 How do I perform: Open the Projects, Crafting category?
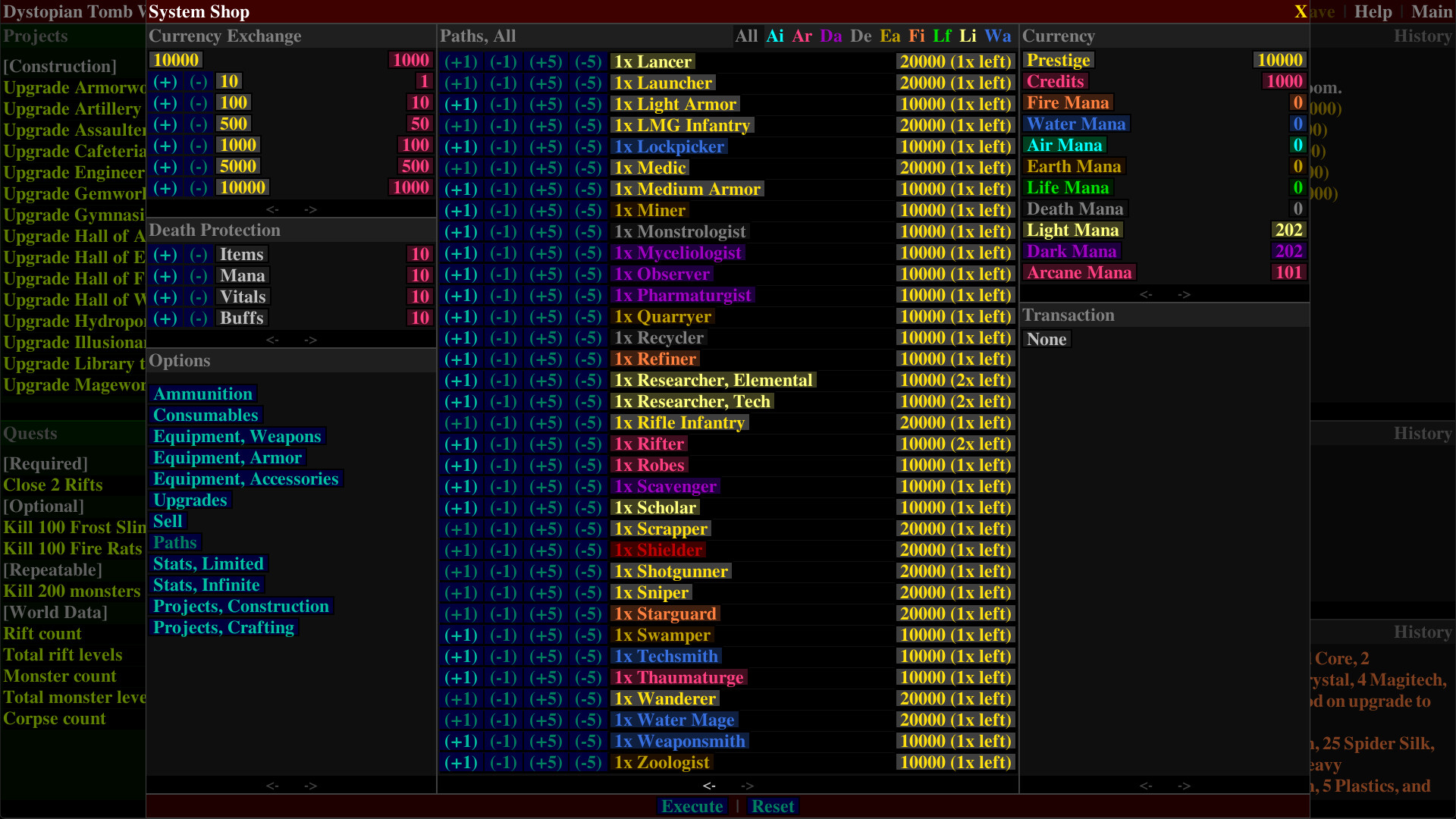224,627
